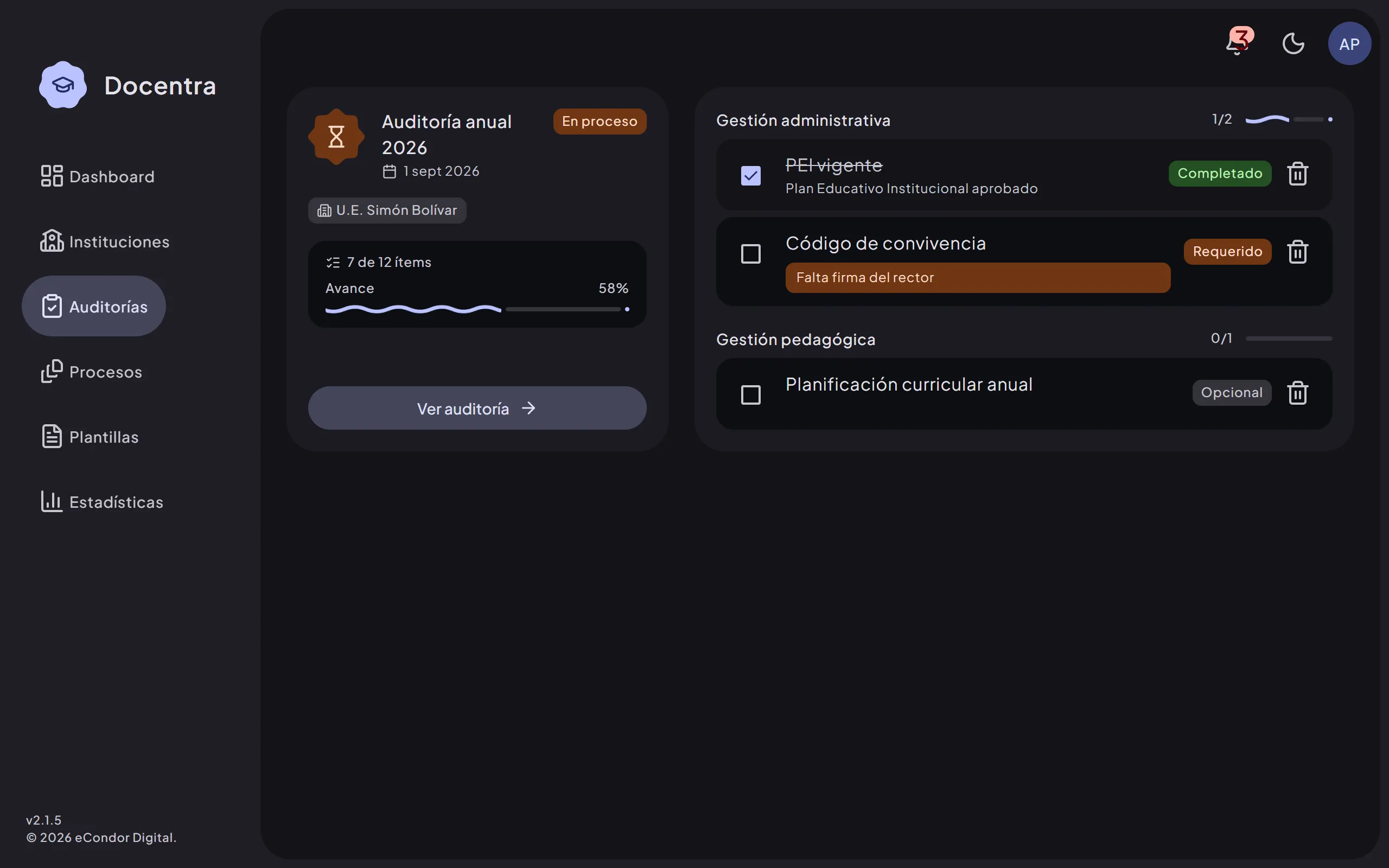Uncheck the PEI vigente checkbox
1389x868 pixels.
click(x=751, y=176)
